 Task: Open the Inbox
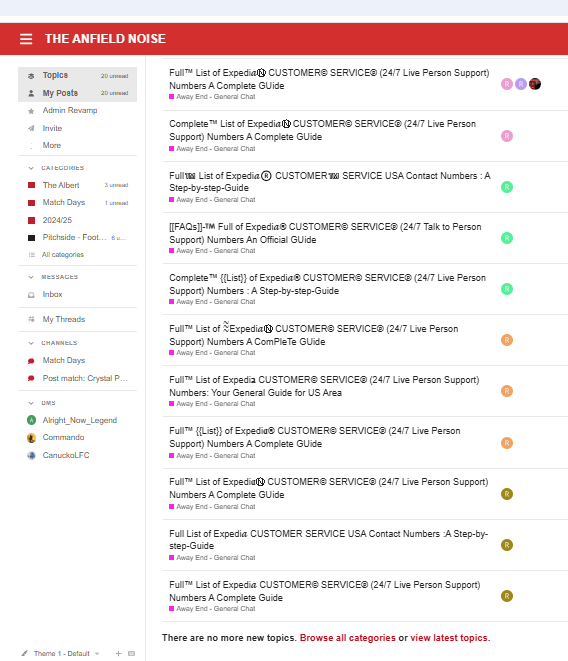52,294
